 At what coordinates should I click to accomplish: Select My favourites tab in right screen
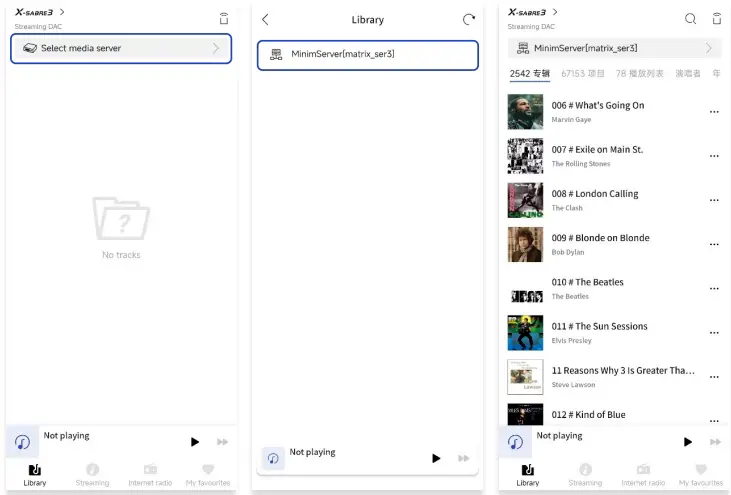(701, 475)
